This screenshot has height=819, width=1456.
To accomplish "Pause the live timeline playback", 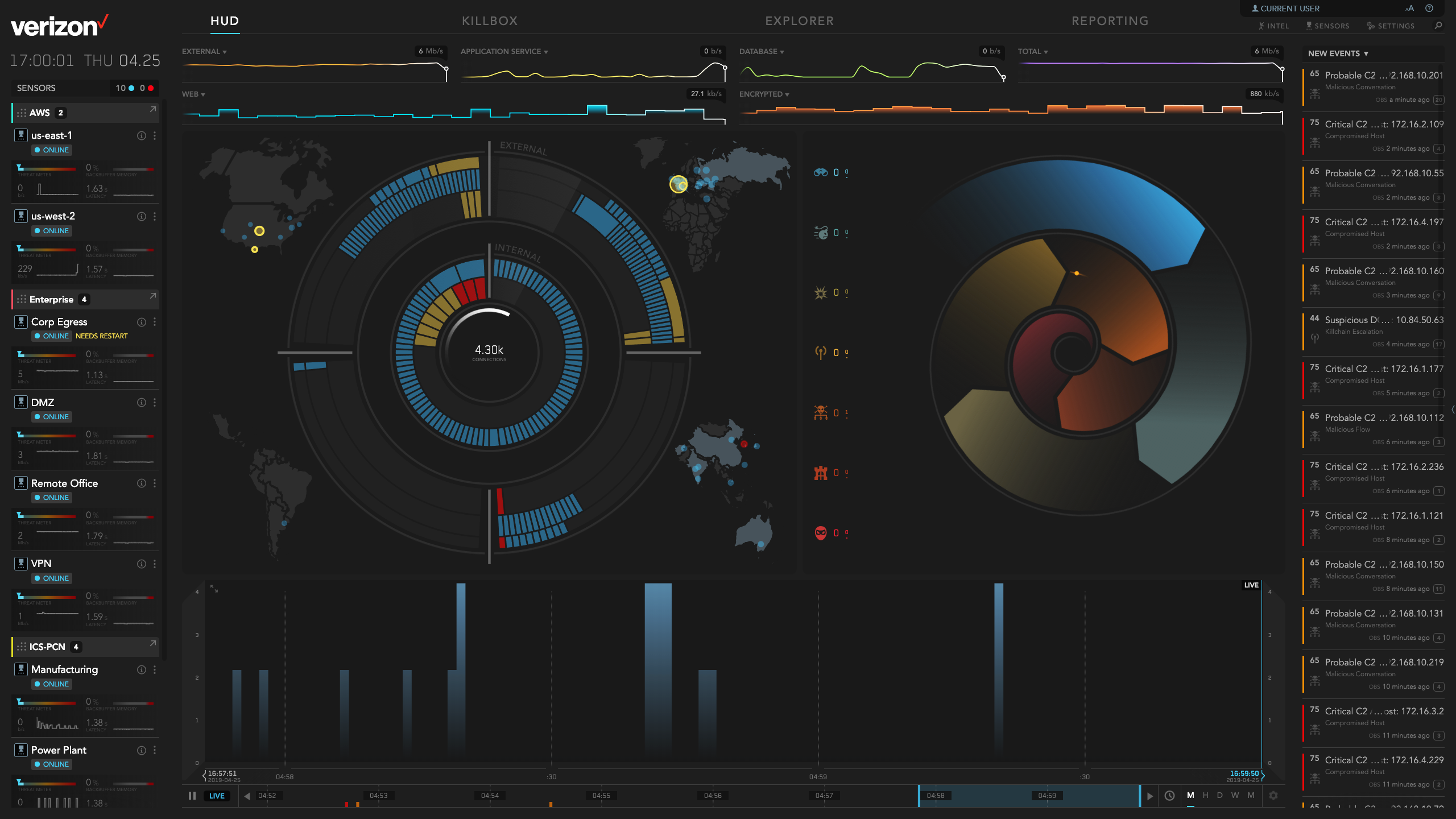I will pos(192,796).
